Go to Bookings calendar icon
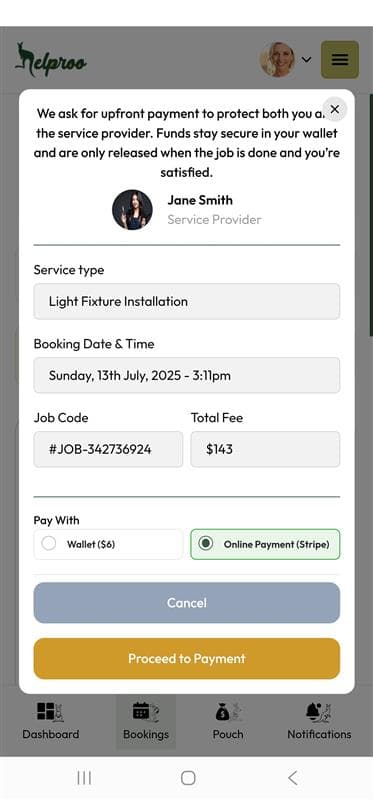The width and height of the screenshot is (373, 800). point(146,713)
